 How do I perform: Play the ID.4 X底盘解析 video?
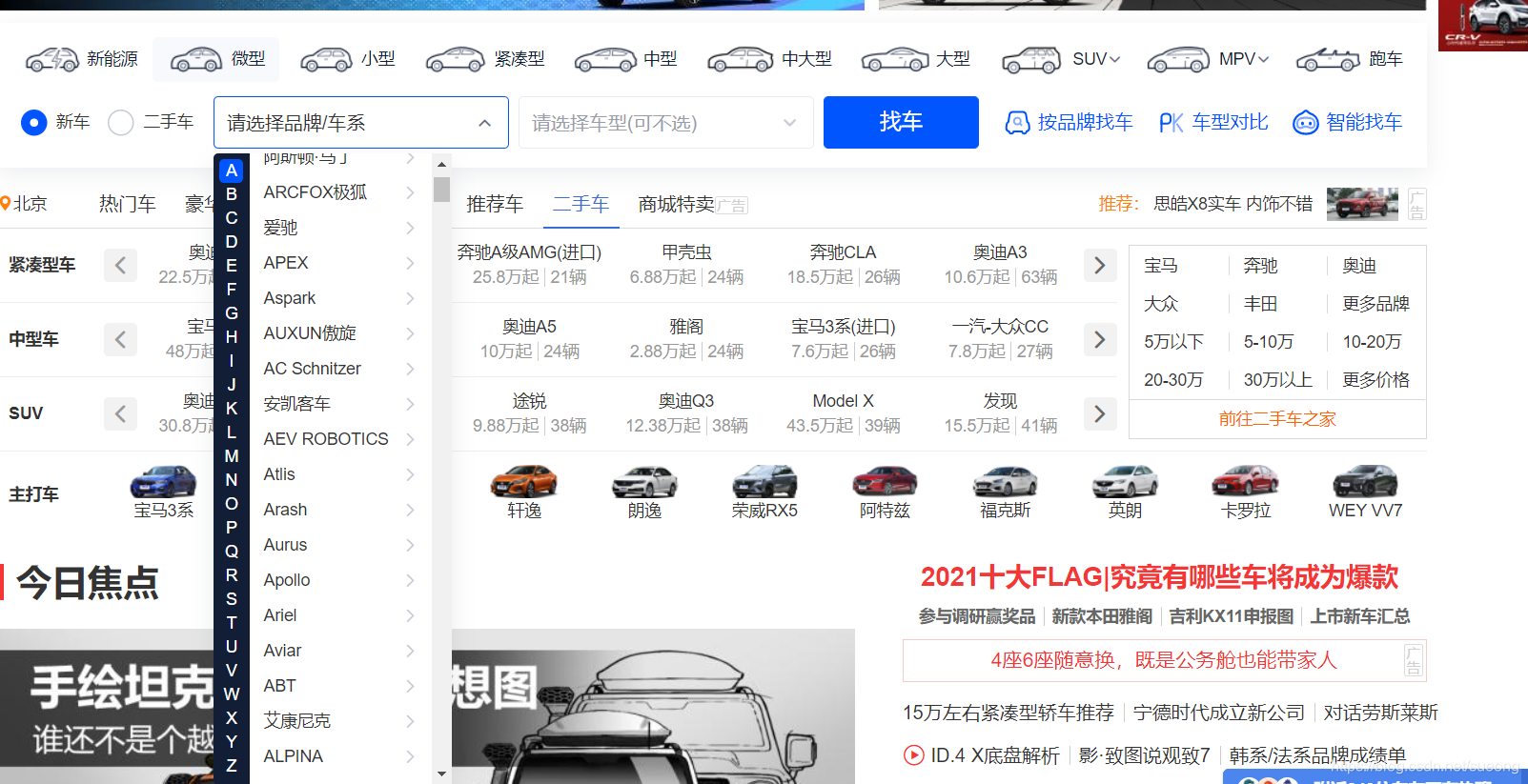[x=913, y=755]
